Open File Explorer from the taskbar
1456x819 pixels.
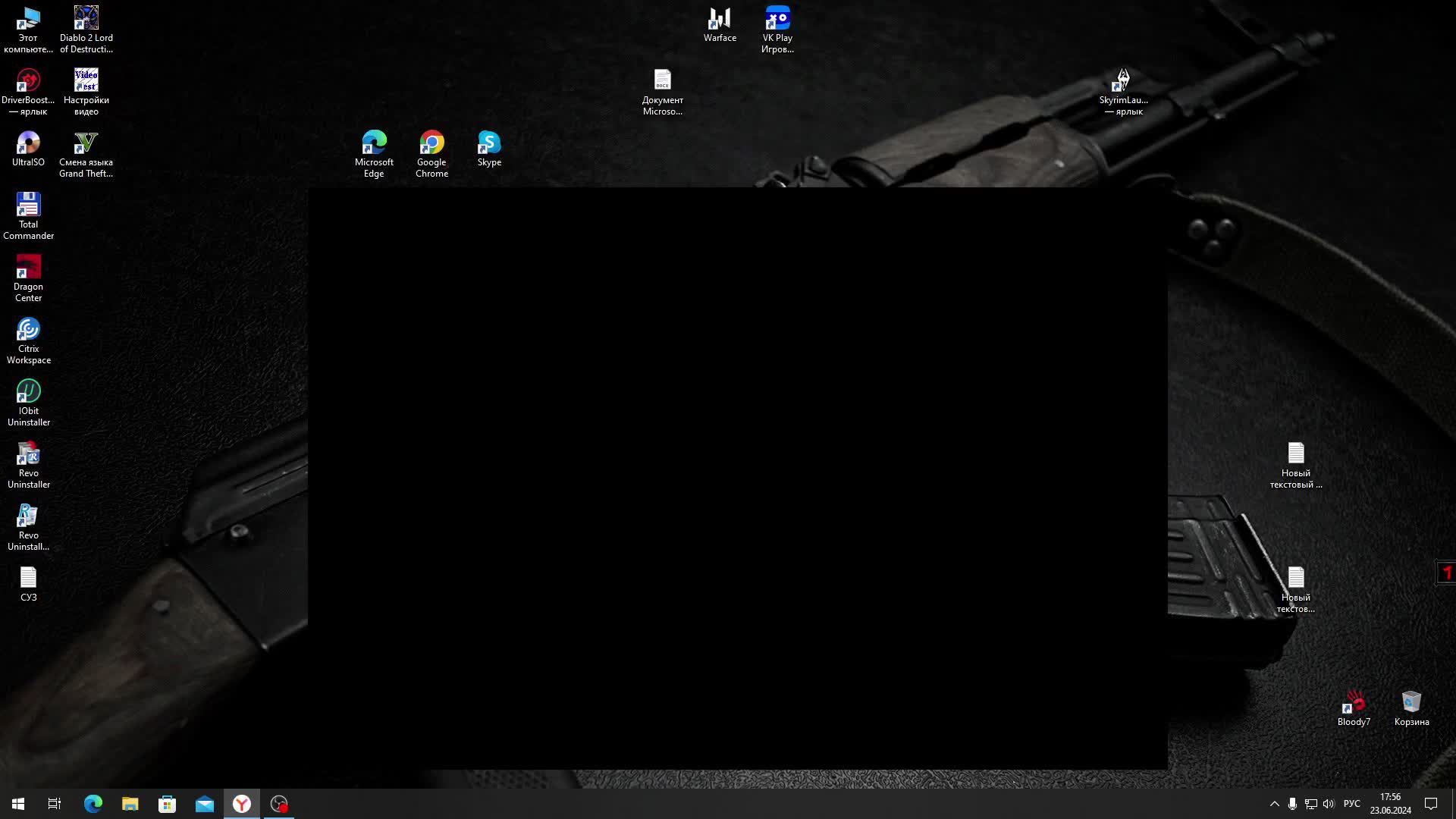pos(130,804)
